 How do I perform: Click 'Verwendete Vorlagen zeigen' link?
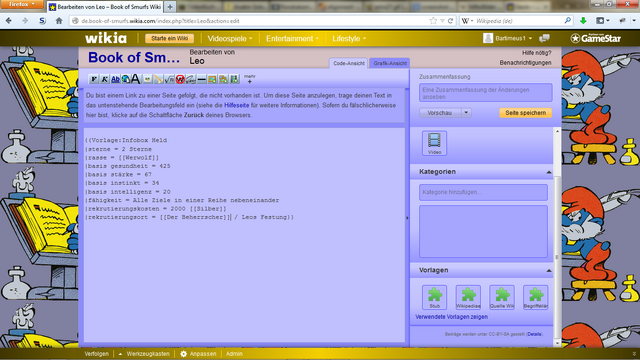[451, 317]
